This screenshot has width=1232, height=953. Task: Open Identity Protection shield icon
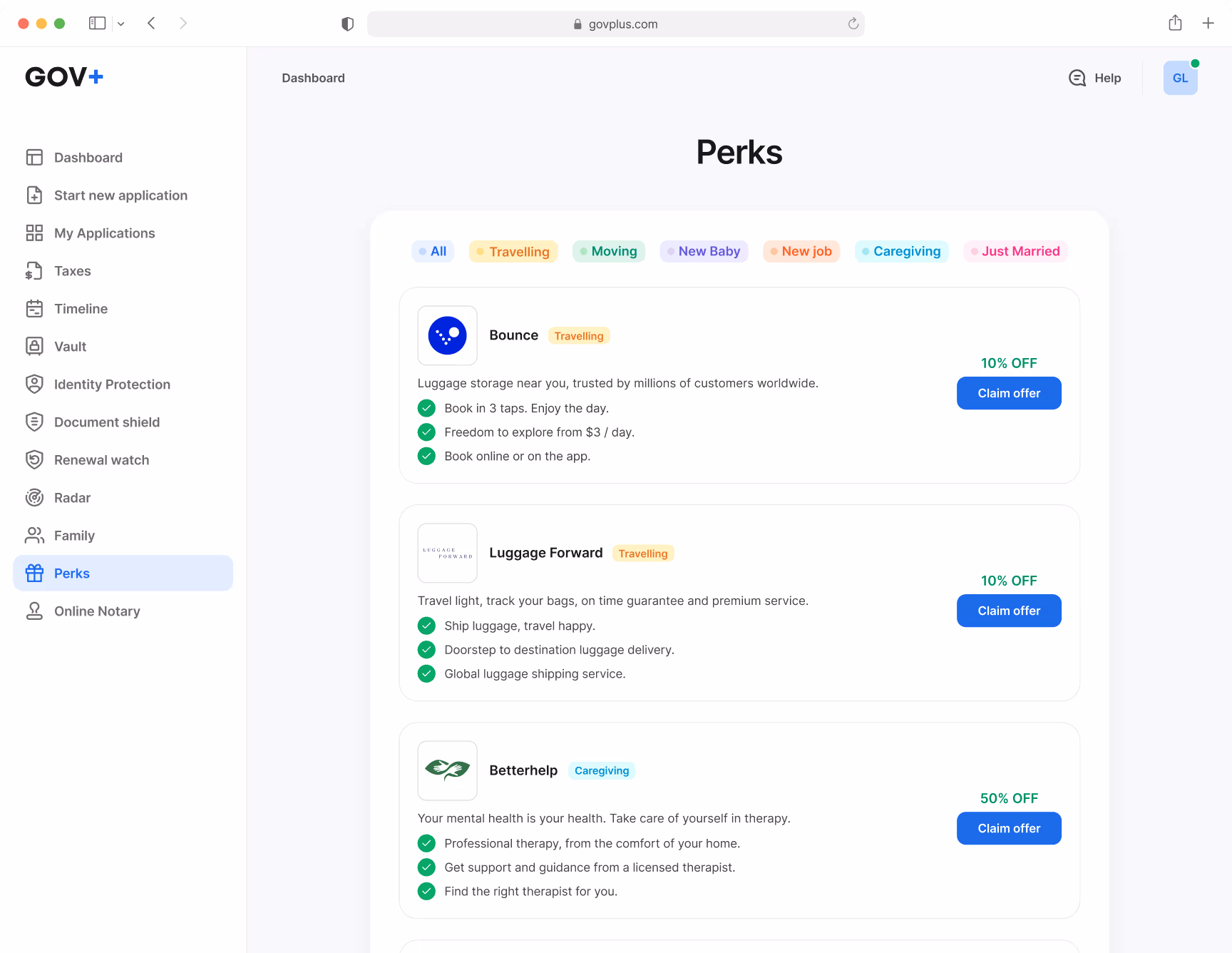tap(34, 384)
